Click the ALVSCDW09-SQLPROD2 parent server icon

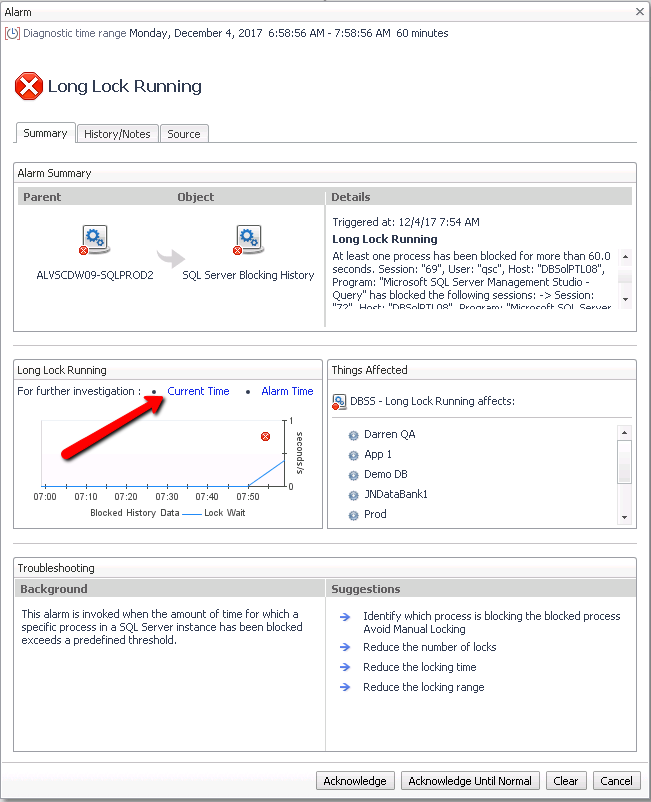[95, 240]
